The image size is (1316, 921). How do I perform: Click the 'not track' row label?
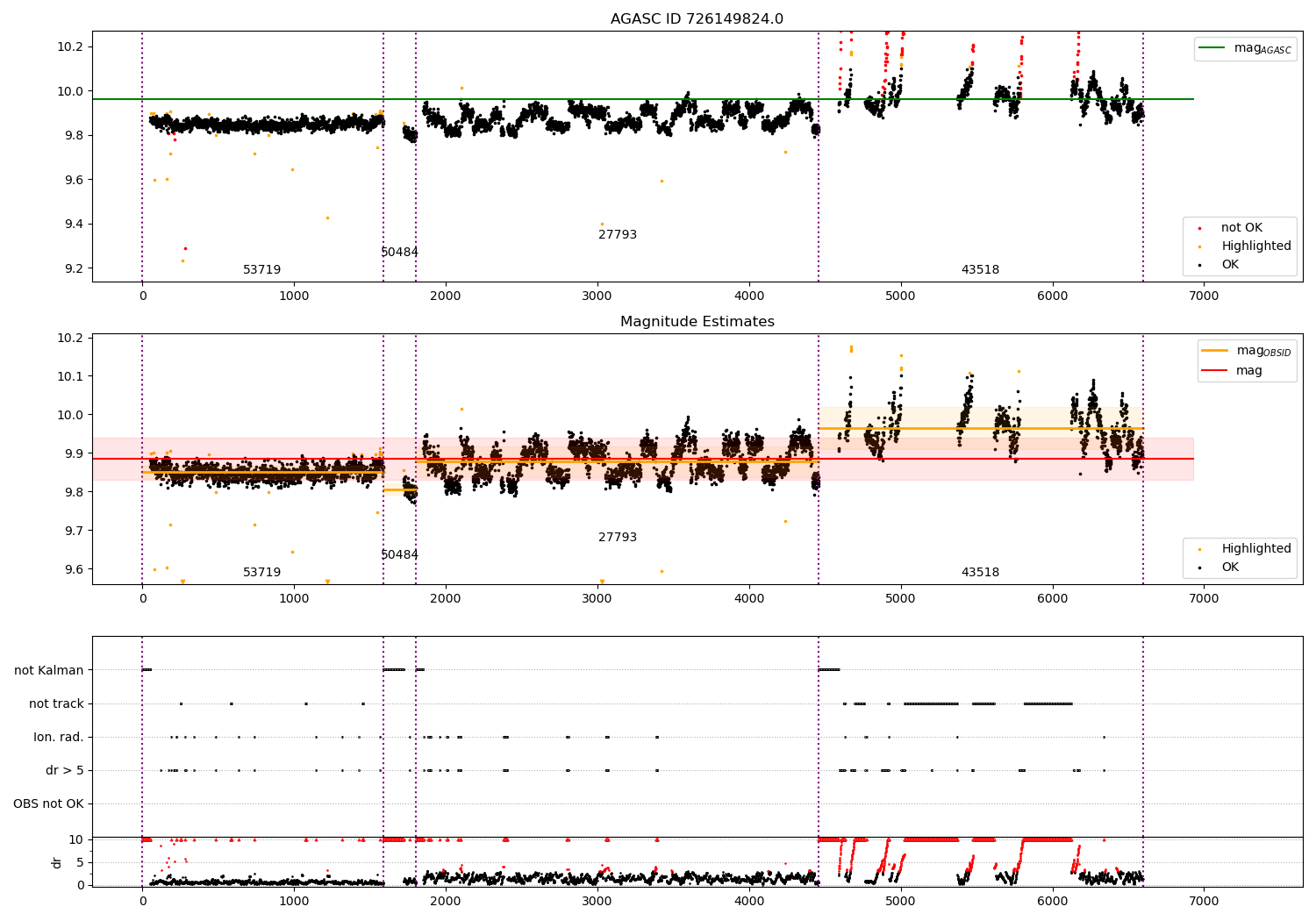56,704
